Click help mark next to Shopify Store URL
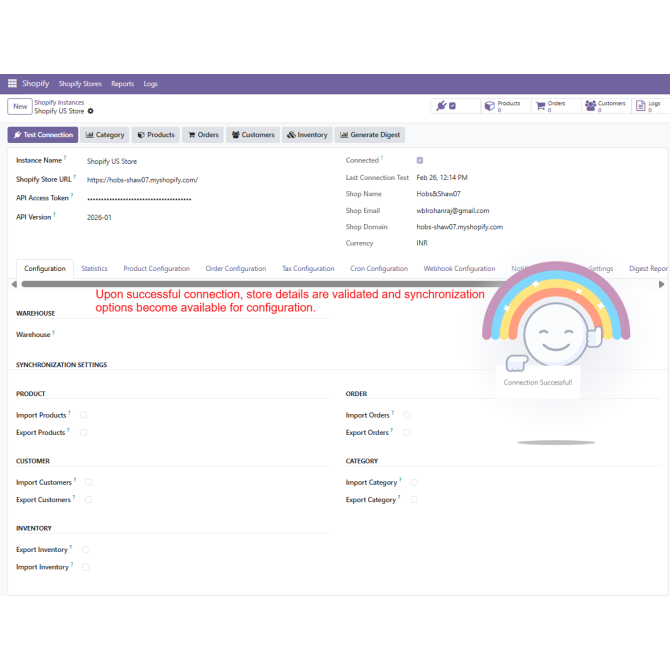The image size is (670, 670). [74, 177]
